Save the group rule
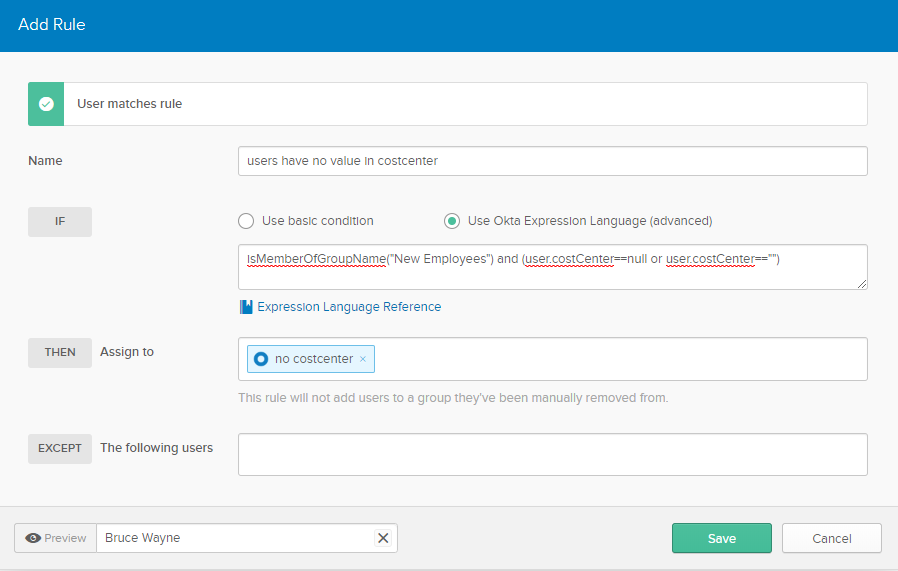Screen dimensions: 898x571 point(721,538)
